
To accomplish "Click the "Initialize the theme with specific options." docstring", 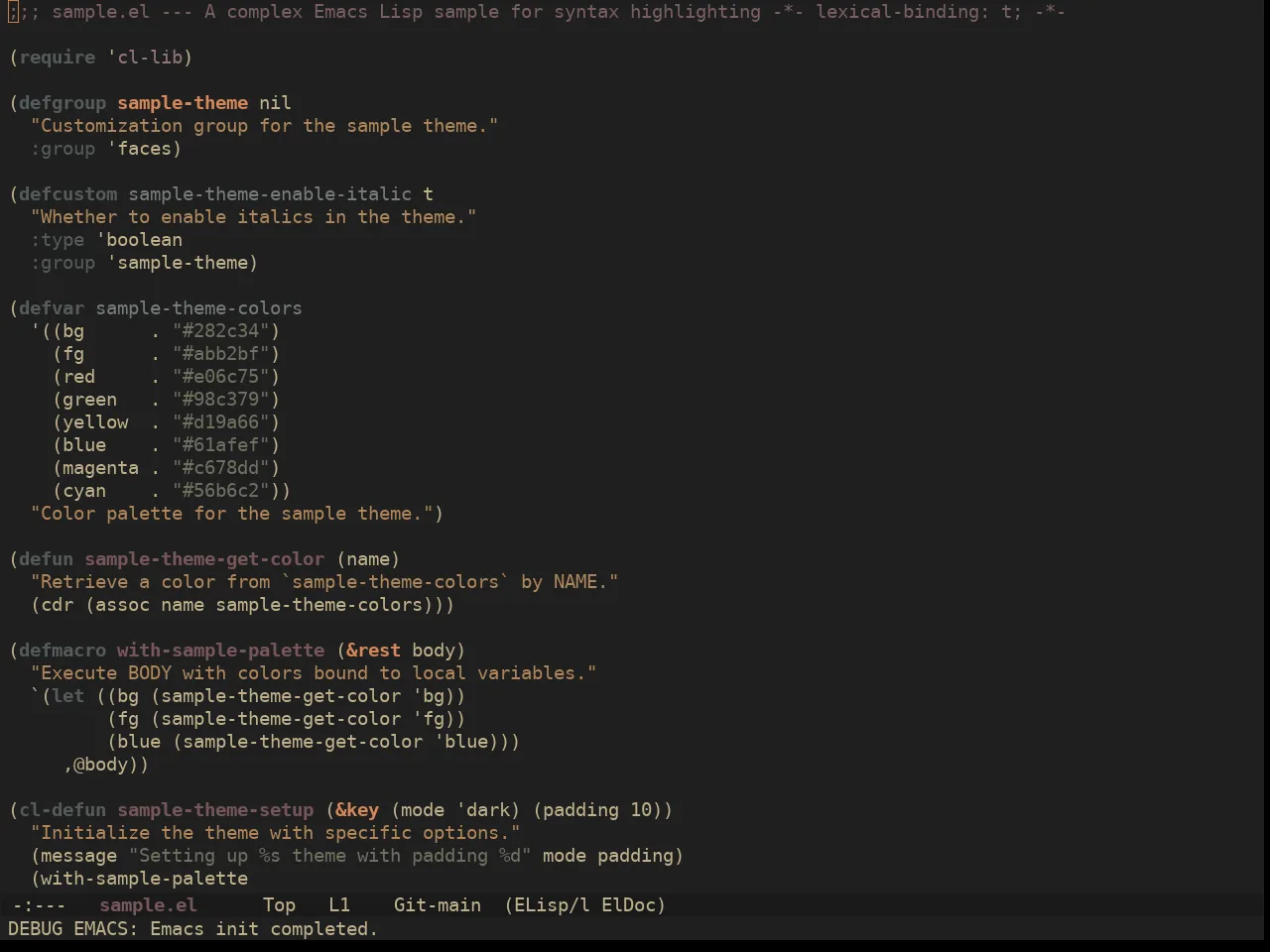I will 276,833.
